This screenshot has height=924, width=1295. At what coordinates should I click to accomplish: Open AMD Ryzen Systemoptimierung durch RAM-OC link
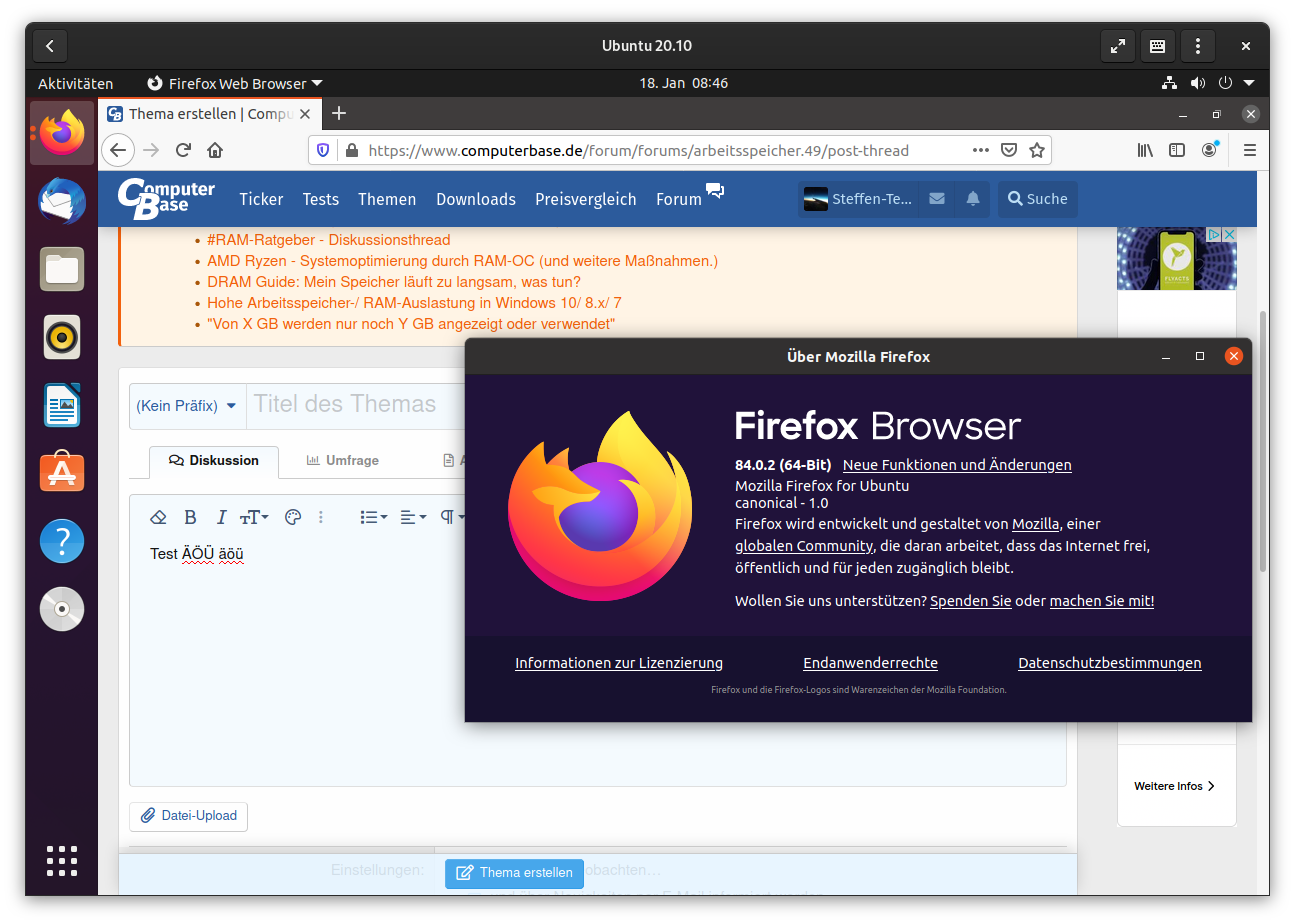tap(463, 261)
